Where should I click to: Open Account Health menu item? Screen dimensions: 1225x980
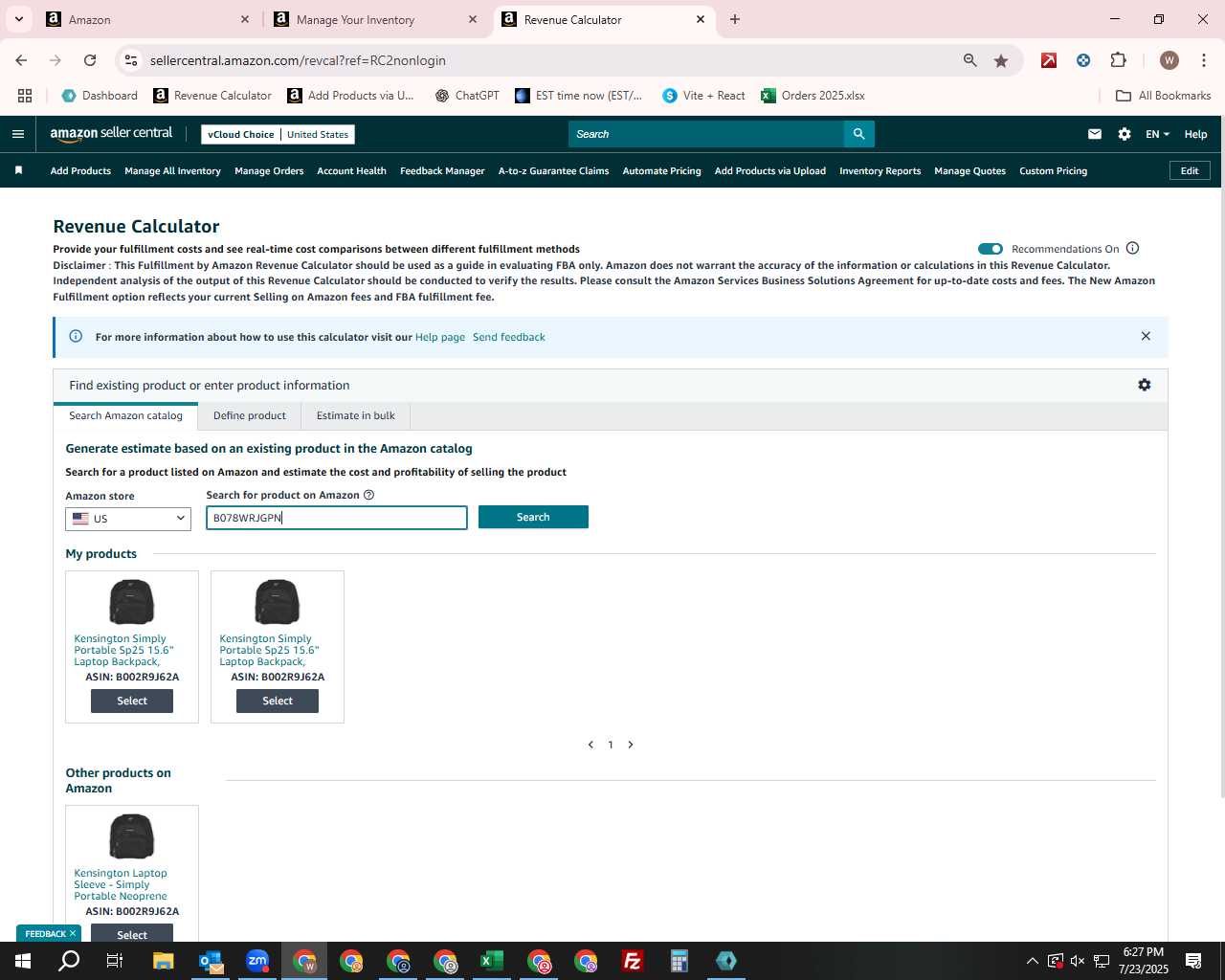pyautogui.click(x=351, y=170)
